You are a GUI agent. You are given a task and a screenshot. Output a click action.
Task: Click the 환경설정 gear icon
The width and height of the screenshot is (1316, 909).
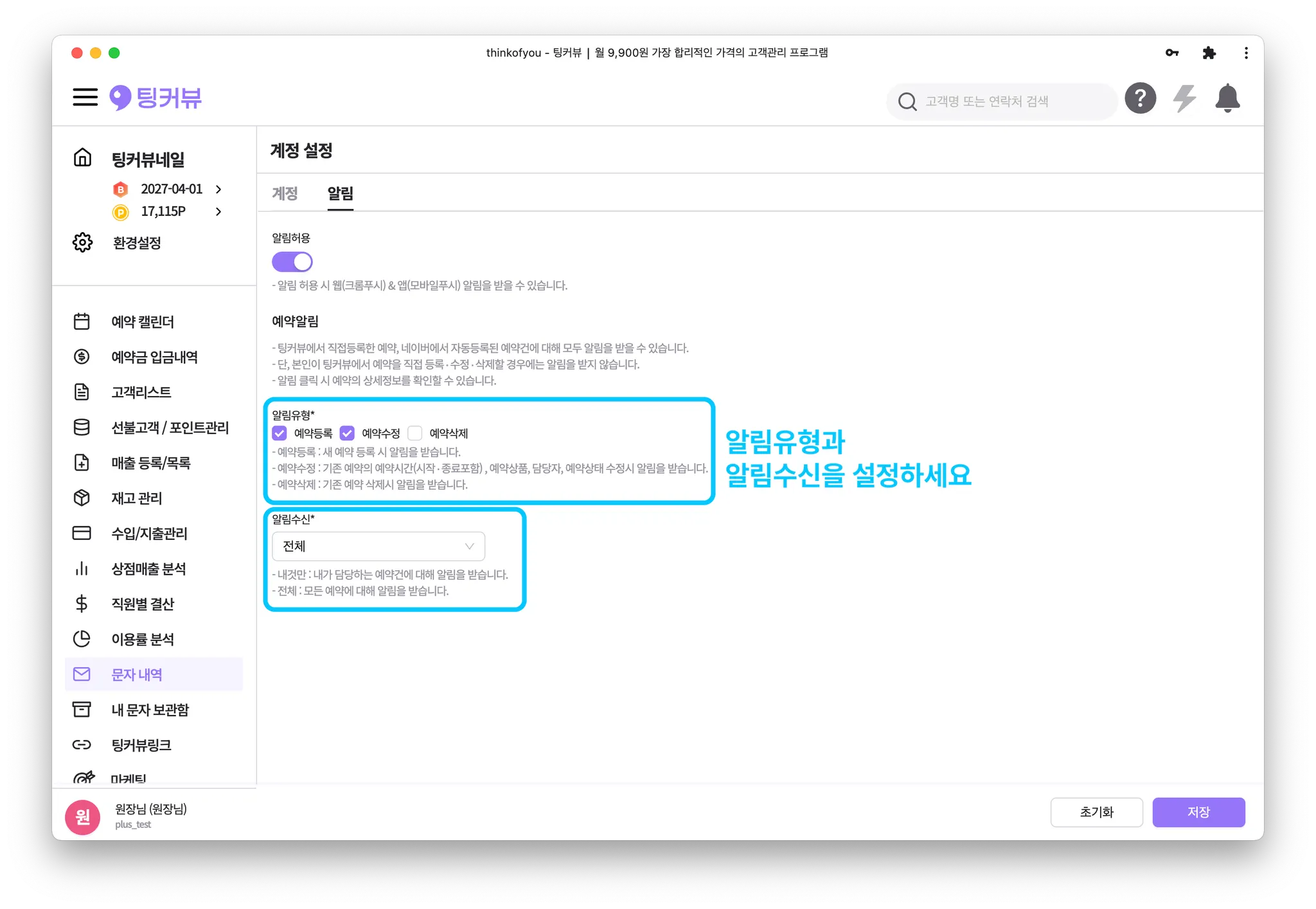click(x=82, y=242)
